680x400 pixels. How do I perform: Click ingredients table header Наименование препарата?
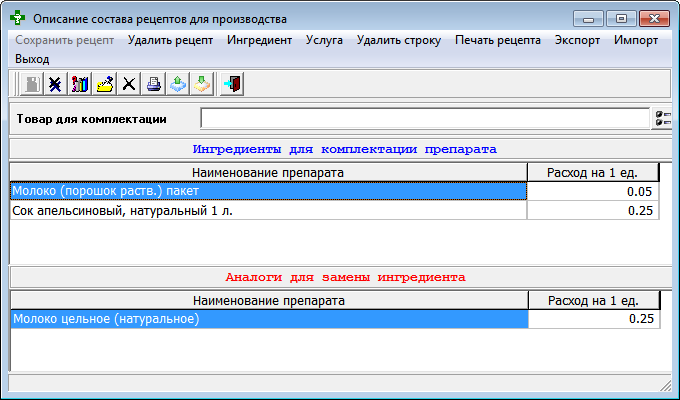click(x=268, y=173)
